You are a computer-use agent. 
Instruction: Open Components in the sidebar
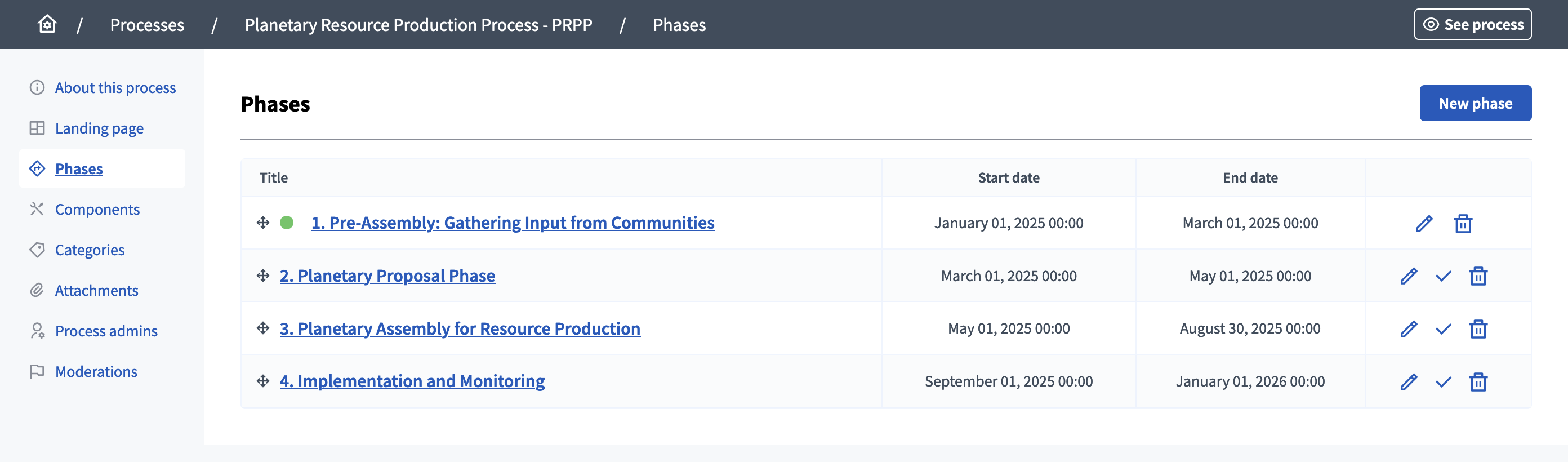coord(97,210)
